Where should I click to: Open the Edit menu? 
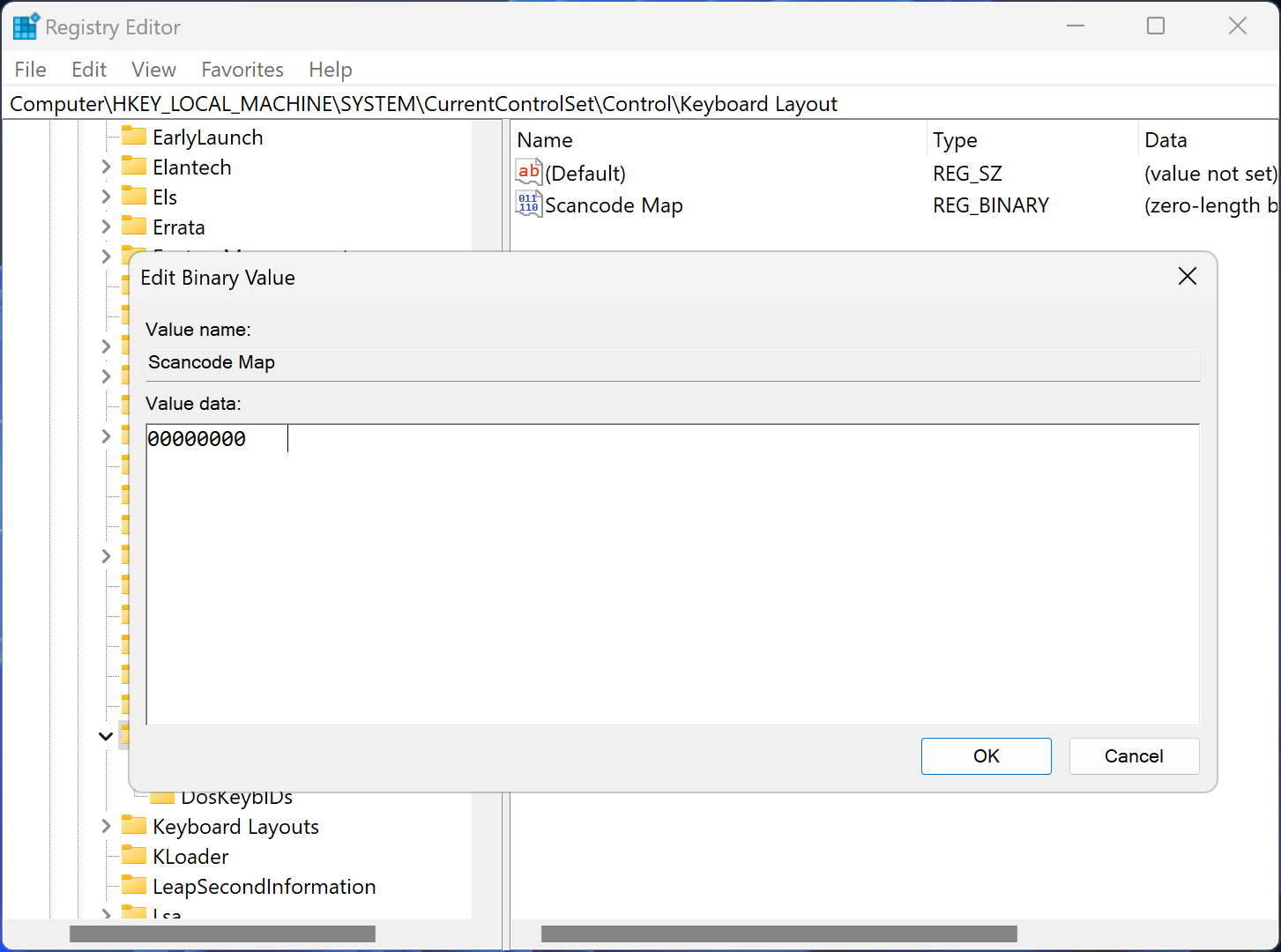pyautogui.click(x=89, y=70)
